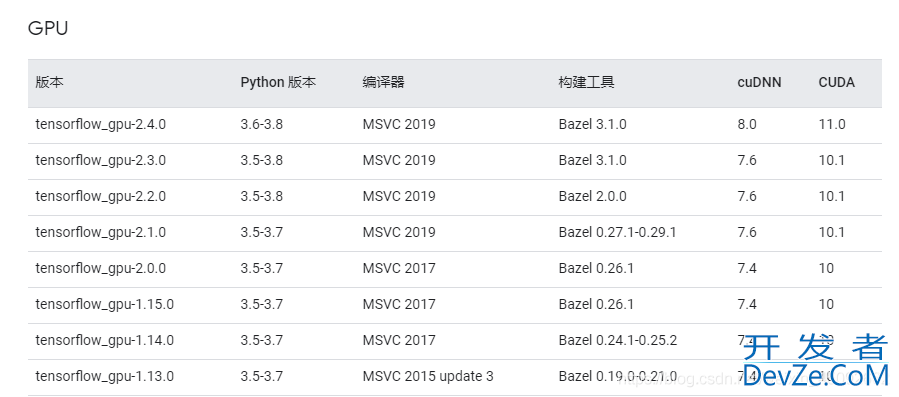Select the tensorflow_gpu-1.14.0 cell
The height and width of the screenshot is (397, 899).
click(104, 341)
